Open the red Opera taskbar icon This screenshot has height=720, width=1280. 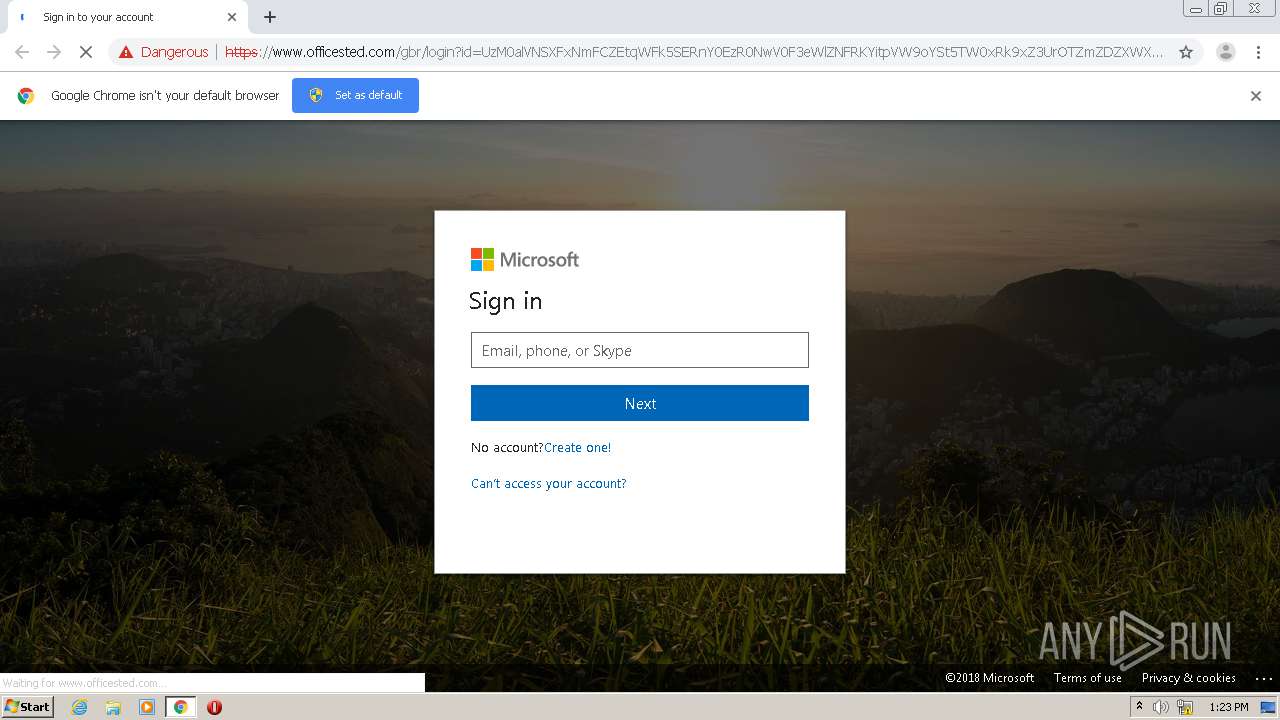point(214,707)
